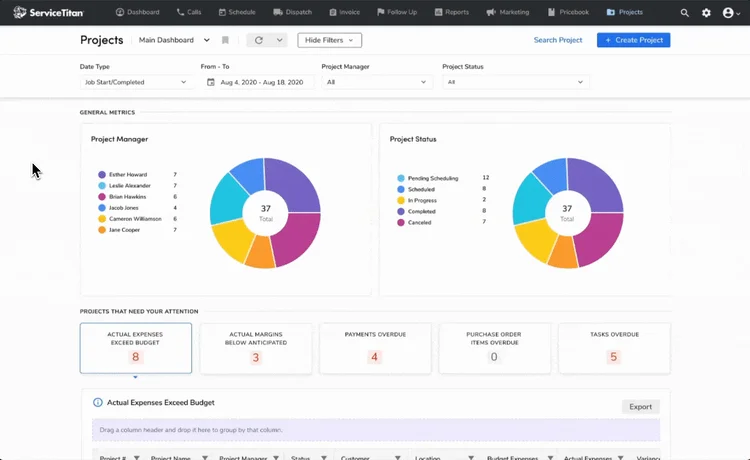
Task: Open the Project Manager filter dropdown
Action: pos(376,82)
